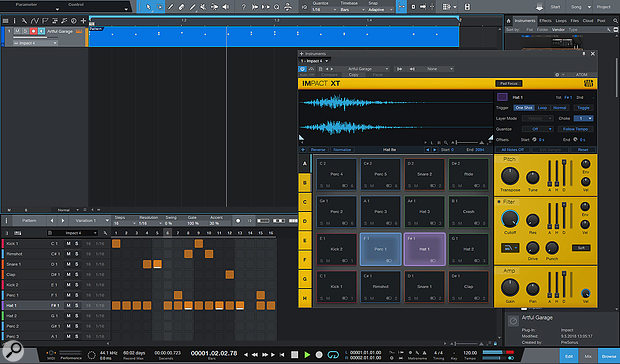Click the magnifier zoom icon under waveform
Screen dimensions: 620x364
(x=446, y=143)
